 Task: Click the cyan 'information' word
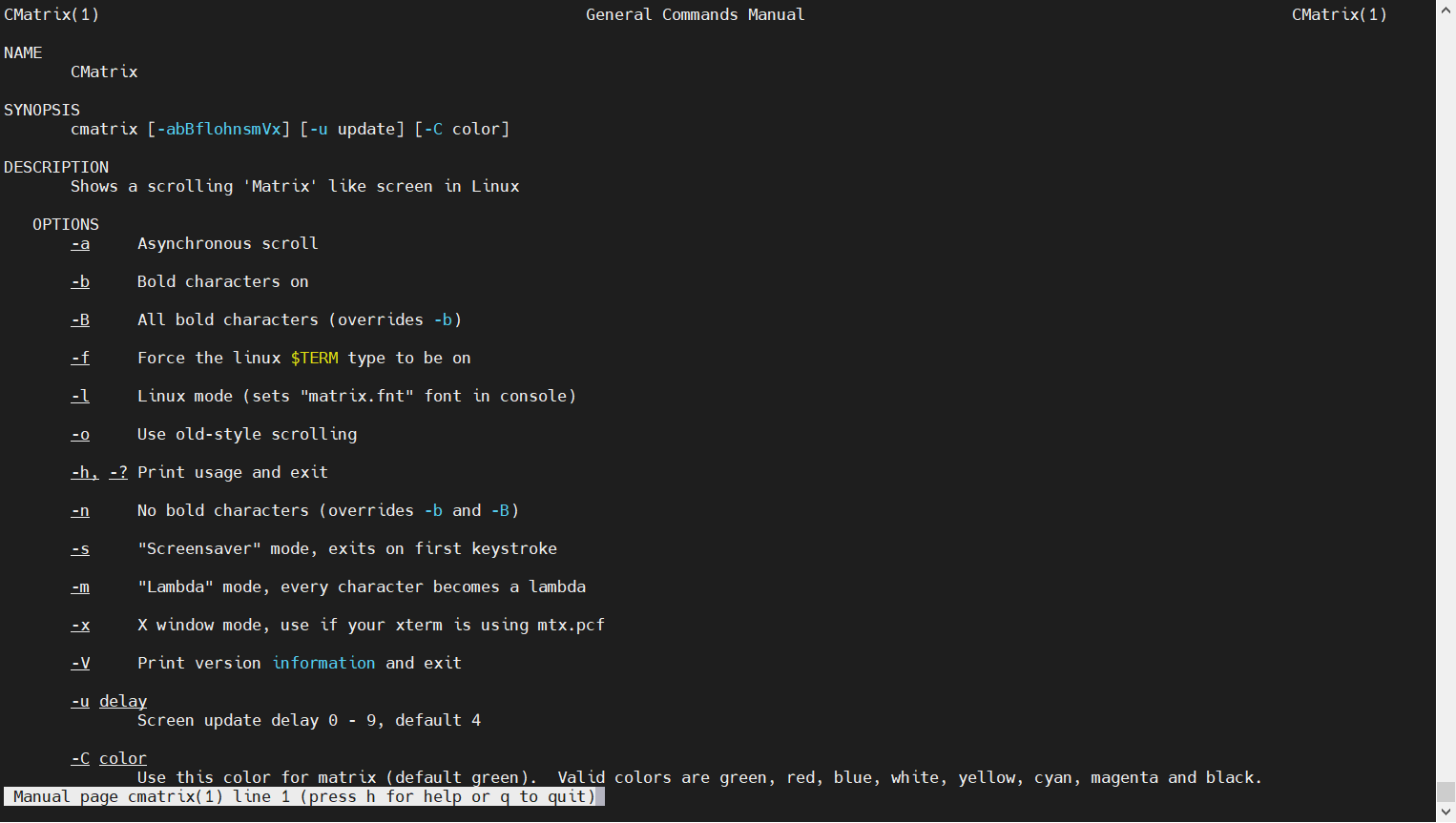323,663
